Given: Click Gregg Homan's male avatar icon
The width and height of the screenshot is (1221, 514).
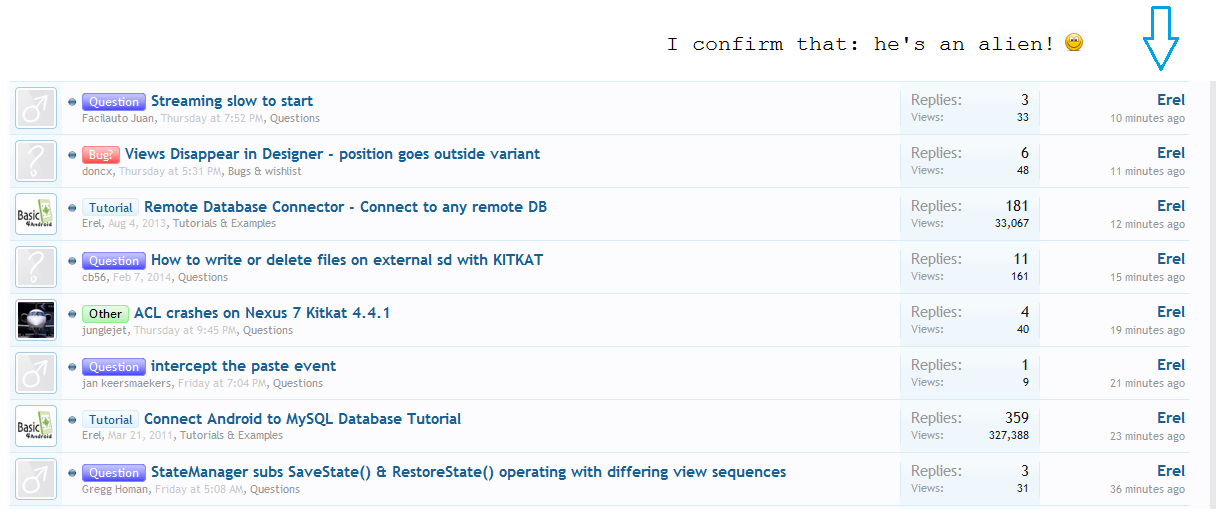Looking at the screenshot, I should [36, 479].
